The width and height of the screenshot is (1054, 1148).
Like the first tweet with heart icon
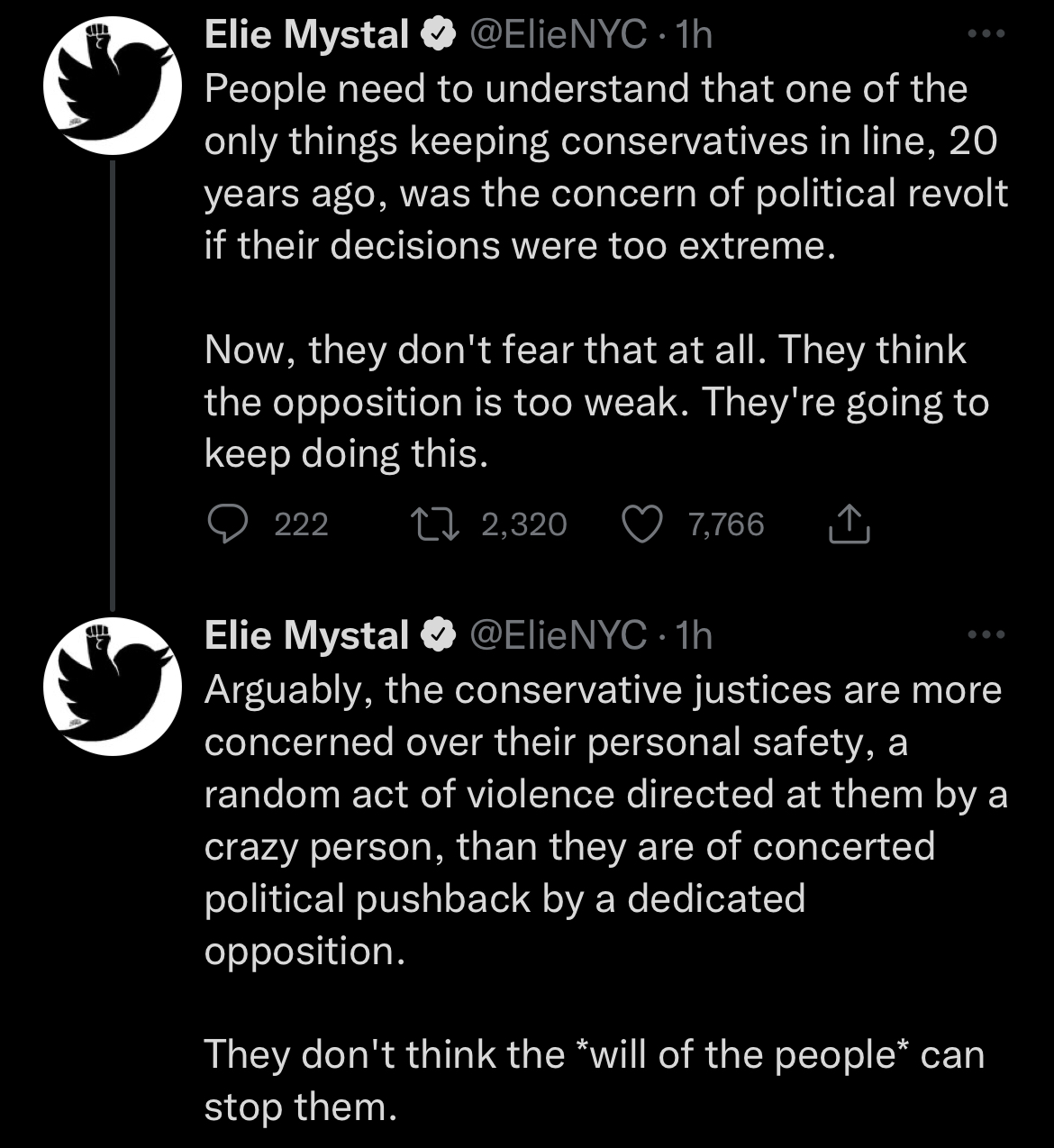[641, 524]
